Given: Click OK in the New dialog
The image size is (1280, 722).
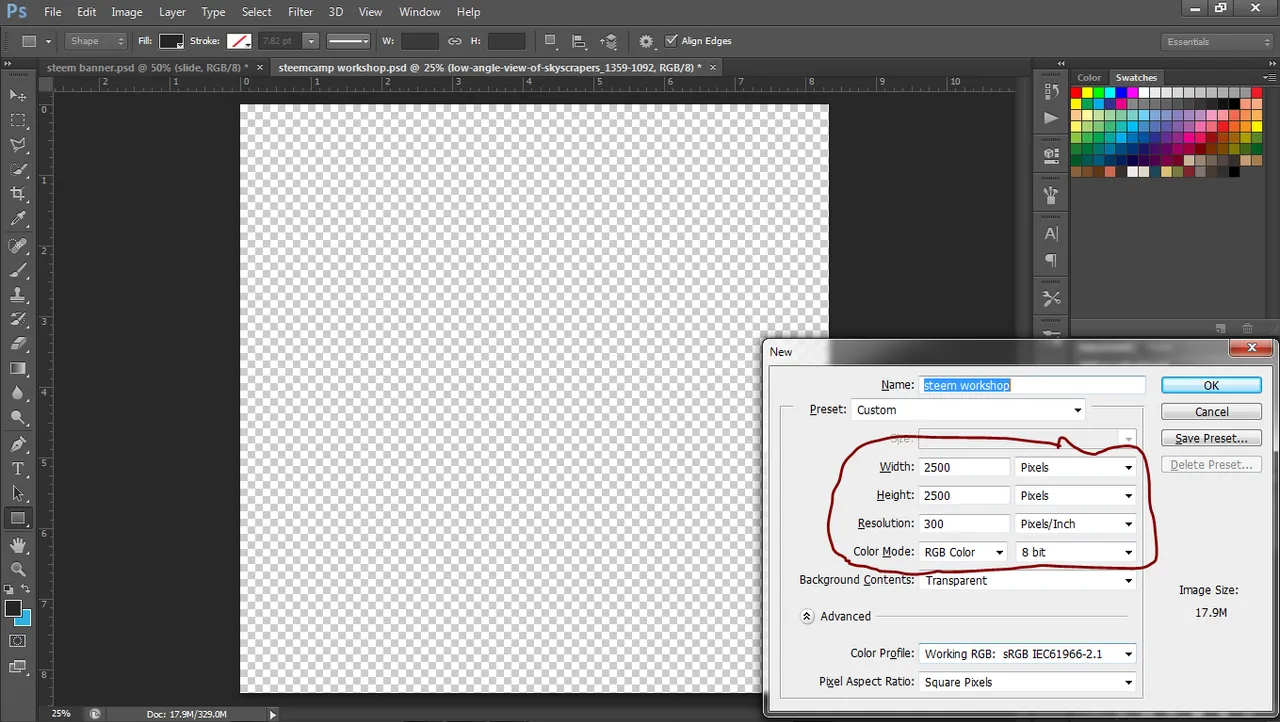Looking at the screenshot, I should [x=1211, y=385].
